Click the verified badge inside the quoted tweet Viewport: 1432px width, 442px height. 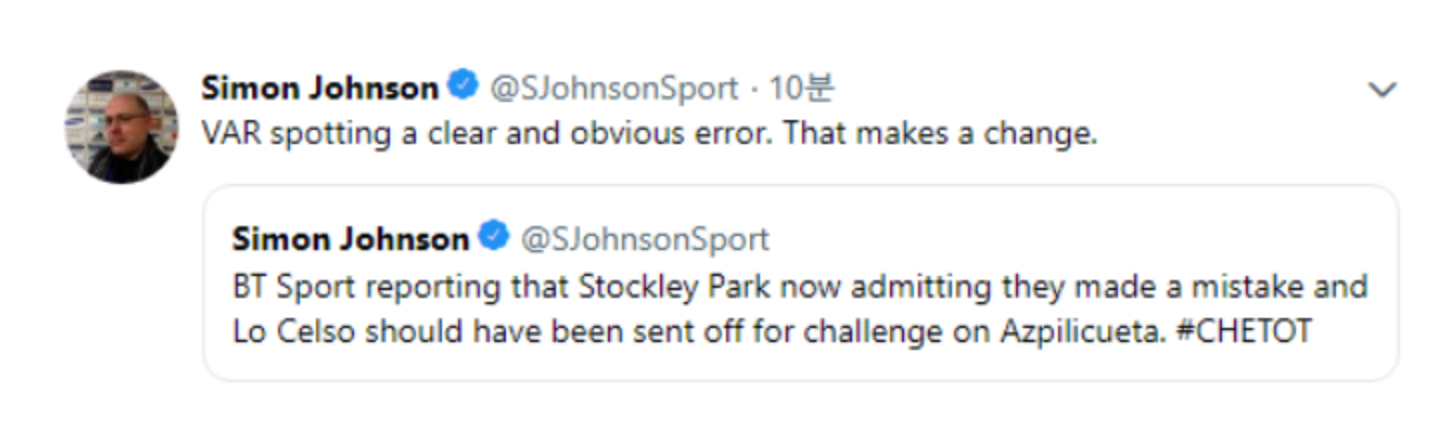tap(493, 237)
